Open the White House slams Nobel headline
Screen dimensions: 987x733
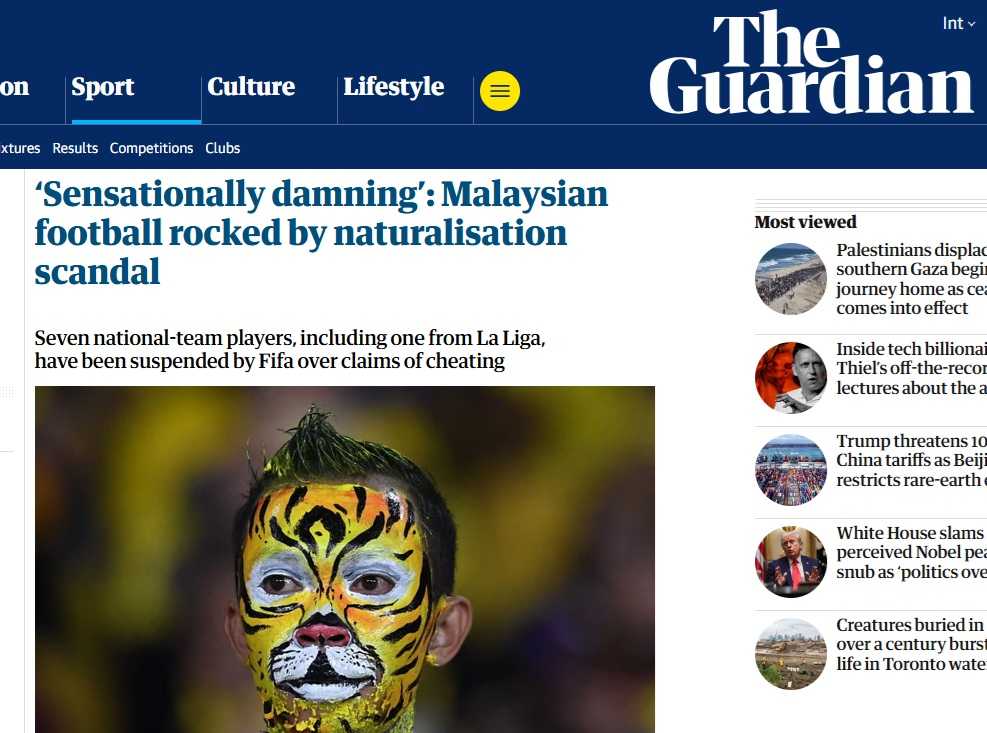[x=911, y=552]
